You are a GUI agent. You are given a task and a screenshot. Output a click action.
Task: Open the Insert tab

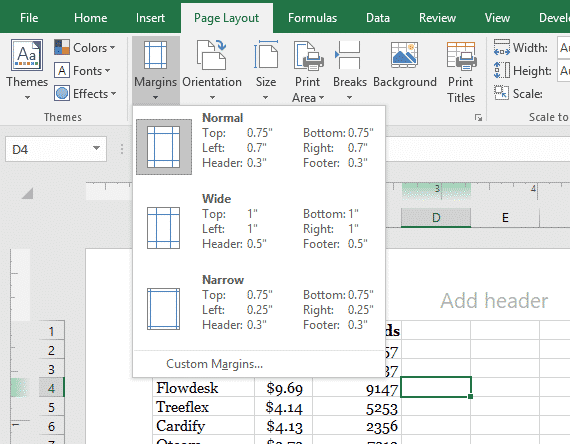150,18
